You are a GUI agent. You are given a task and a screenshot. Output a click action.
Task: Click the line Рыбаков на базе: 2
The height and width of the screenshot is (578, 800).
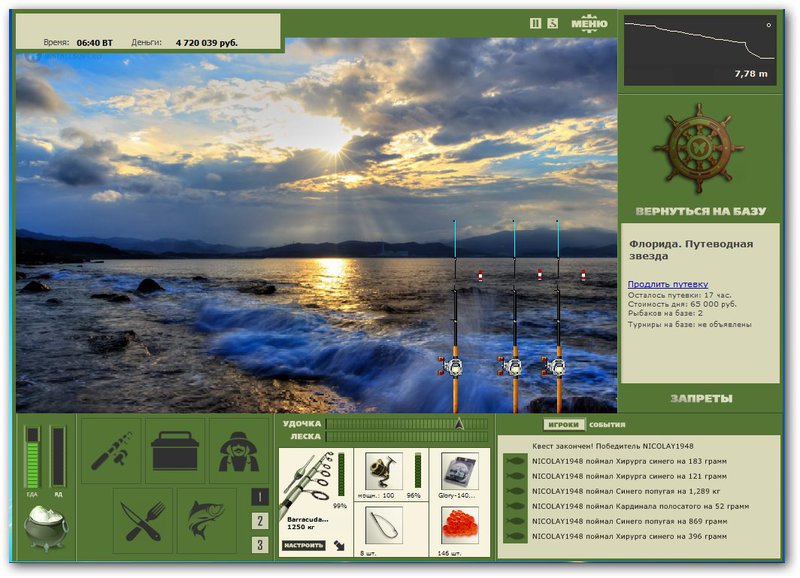(x=665, y=313)
